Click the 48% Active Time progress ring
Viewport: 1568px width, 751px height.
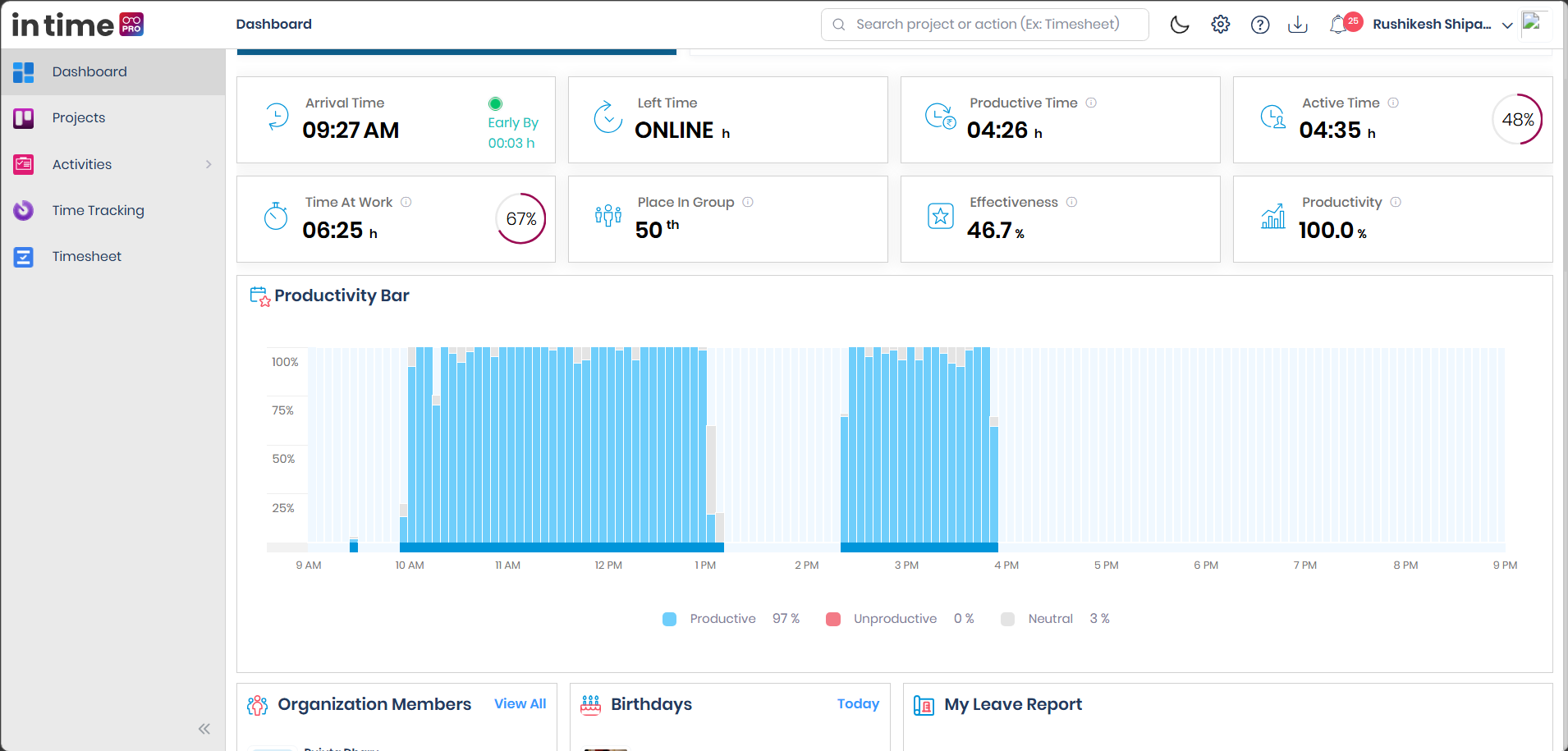1517,120
